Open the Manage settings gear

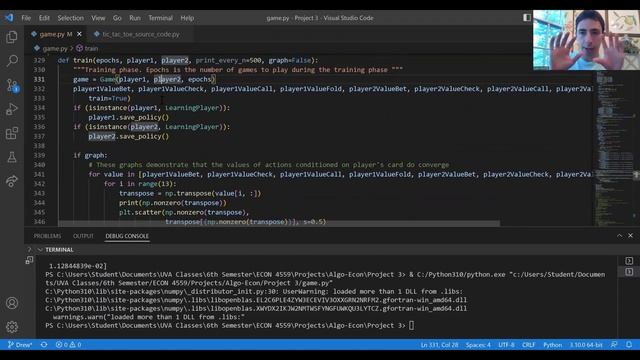click(12, 327)
